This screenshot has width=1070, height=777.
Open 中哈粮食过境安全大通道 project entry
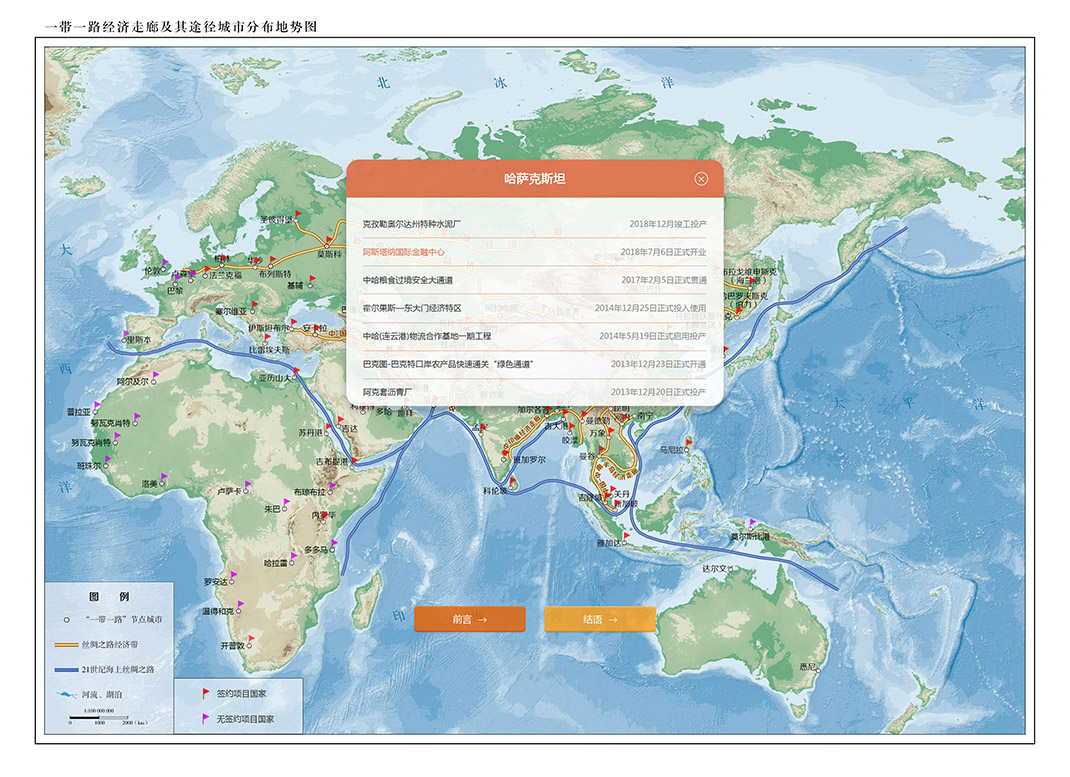tap(407, 280)
